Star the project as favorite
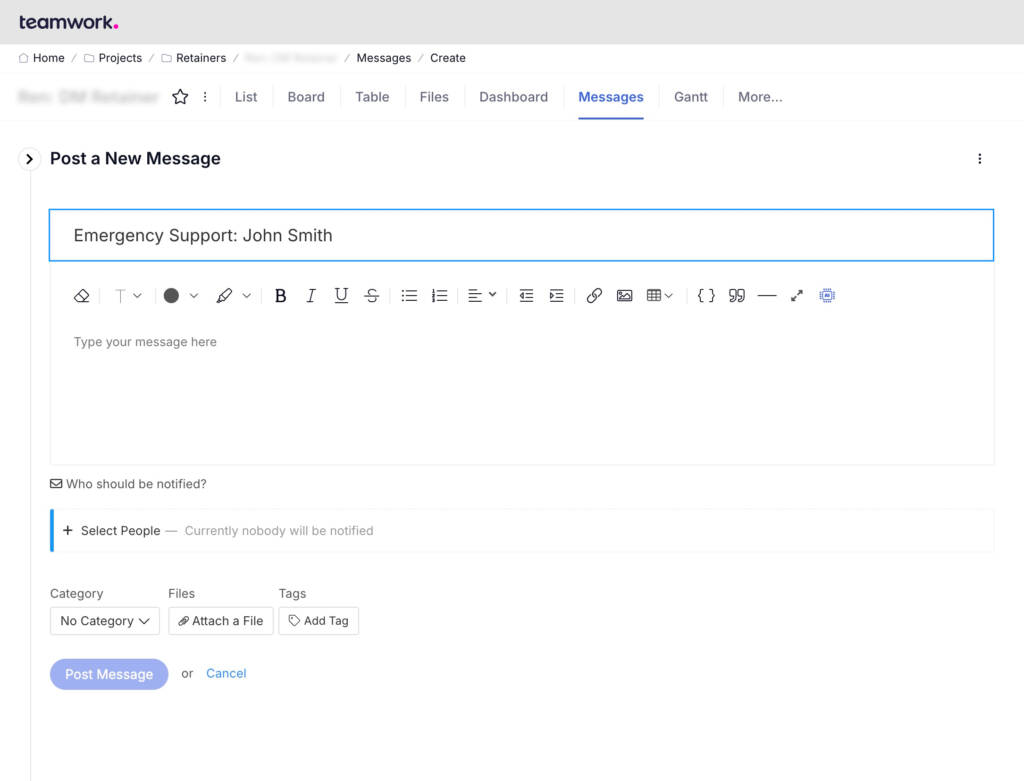This screenshot has height=781, width=1024. coord(180,97)
